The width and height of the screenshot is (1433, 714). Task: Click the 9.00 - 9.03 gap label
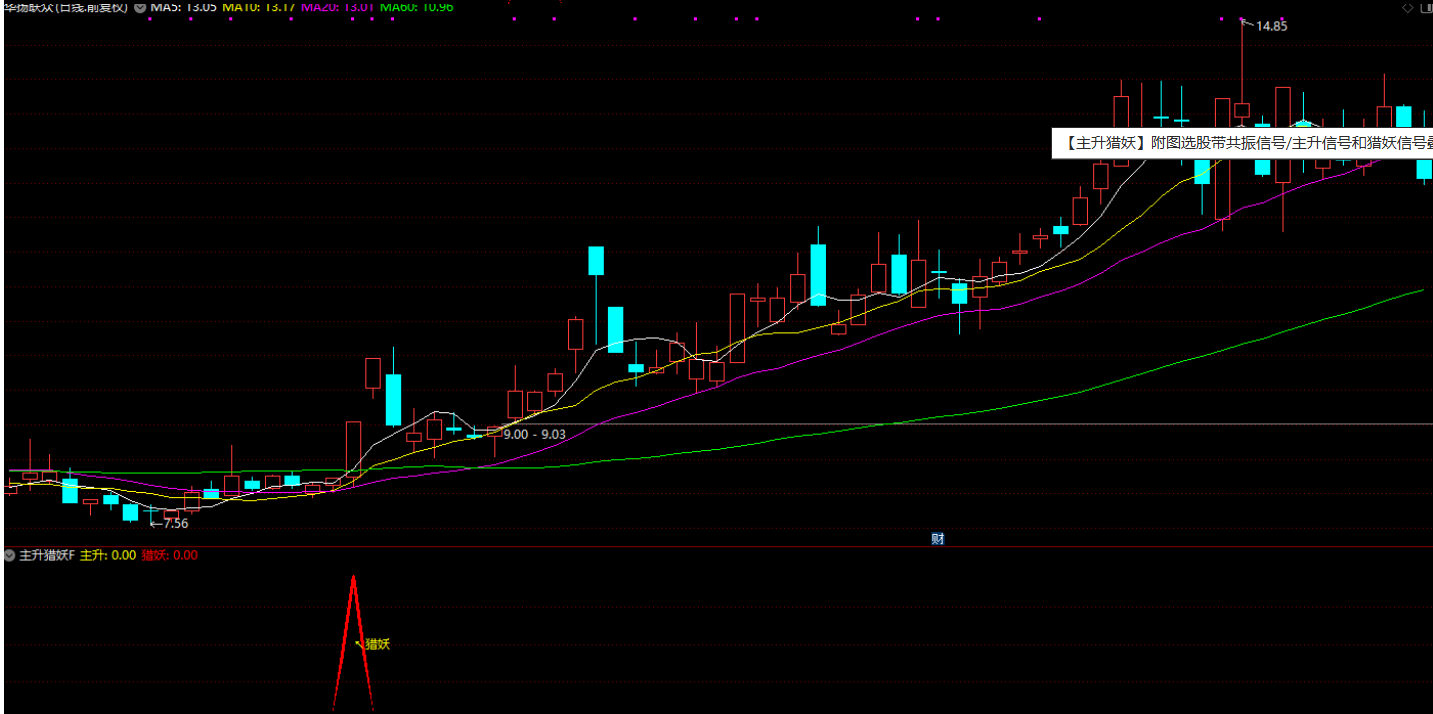pyautogui.click(x=534, y=434)
